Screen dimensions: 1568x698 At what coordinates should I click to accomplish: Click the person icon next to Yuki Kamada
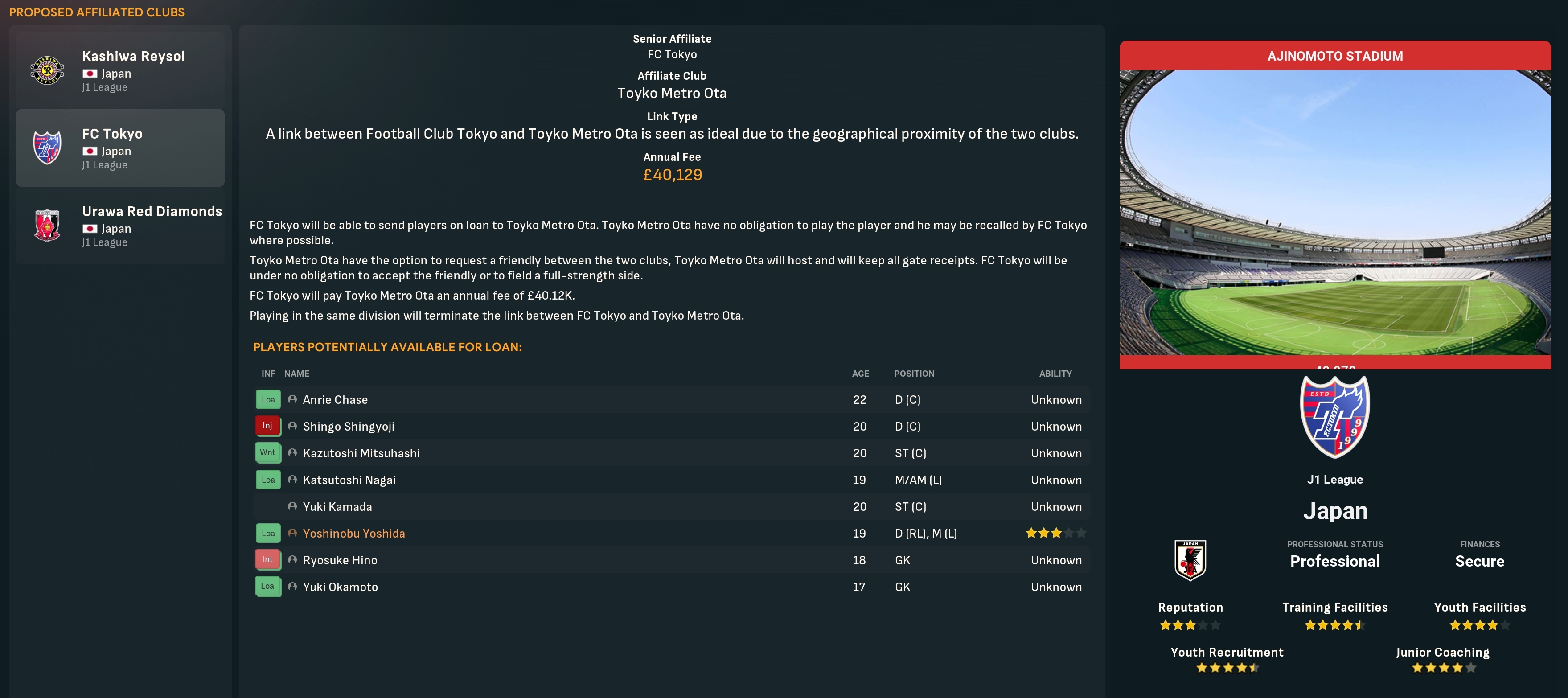292,506
